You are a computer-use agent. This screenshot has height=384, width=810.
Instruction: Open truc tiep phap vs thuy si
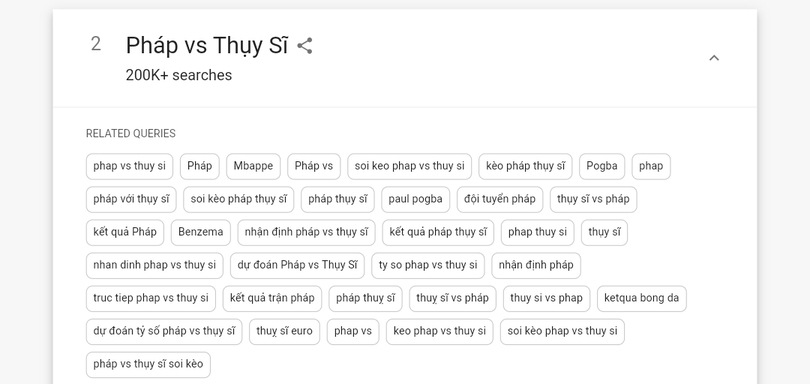151,299
